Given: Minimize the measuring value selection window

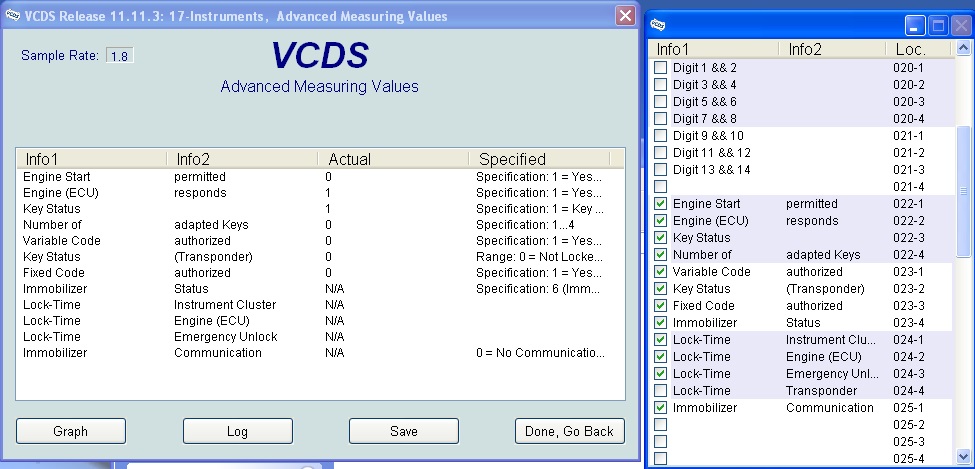Looking at the screenshot, I should (x=913, y=26).
